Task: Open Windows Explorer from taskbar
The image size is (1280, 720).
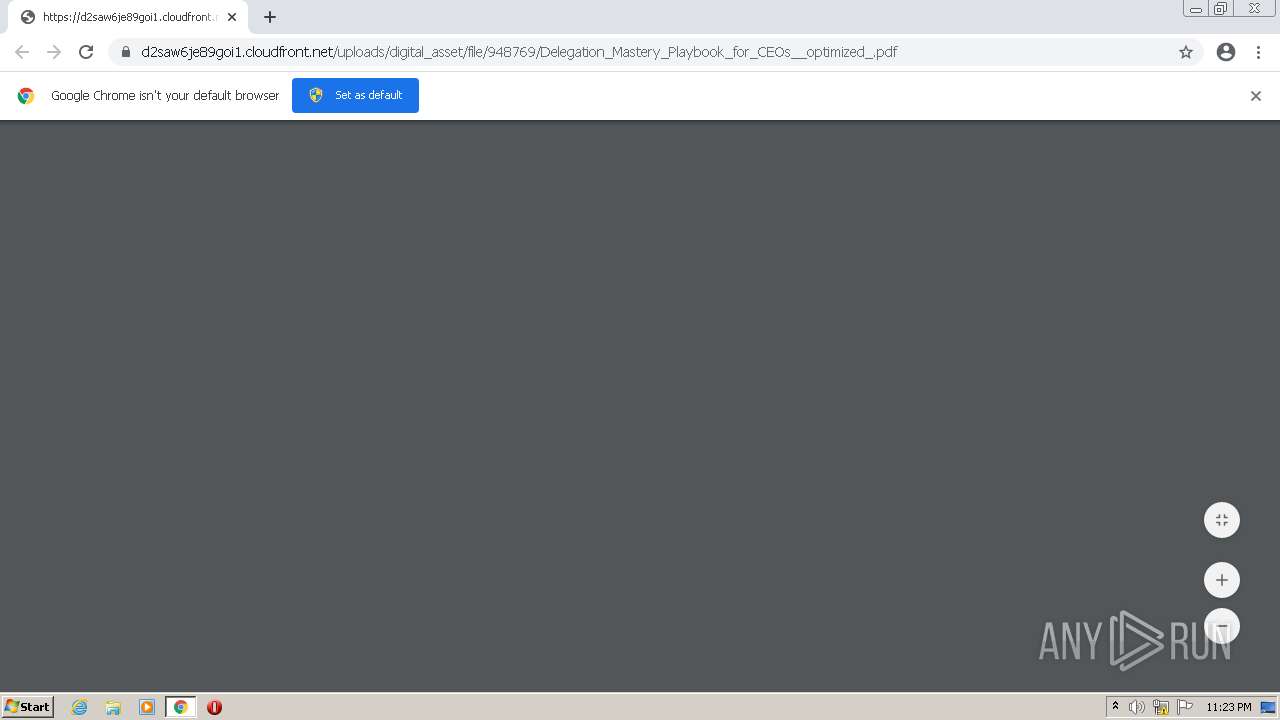Action: click(x=113, y=707)
